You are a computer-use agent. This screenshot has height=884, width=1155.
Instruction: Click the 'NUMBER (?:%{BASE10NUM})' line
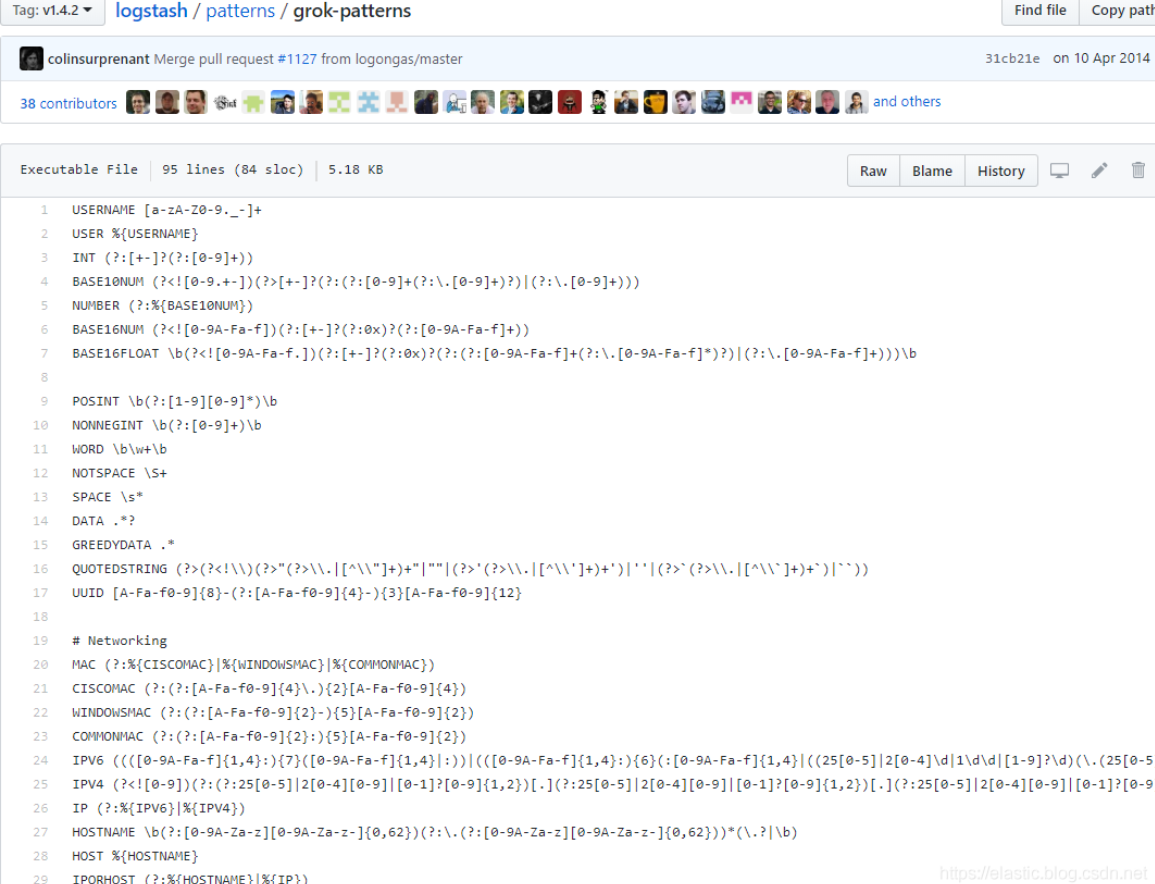coord(162,306)
